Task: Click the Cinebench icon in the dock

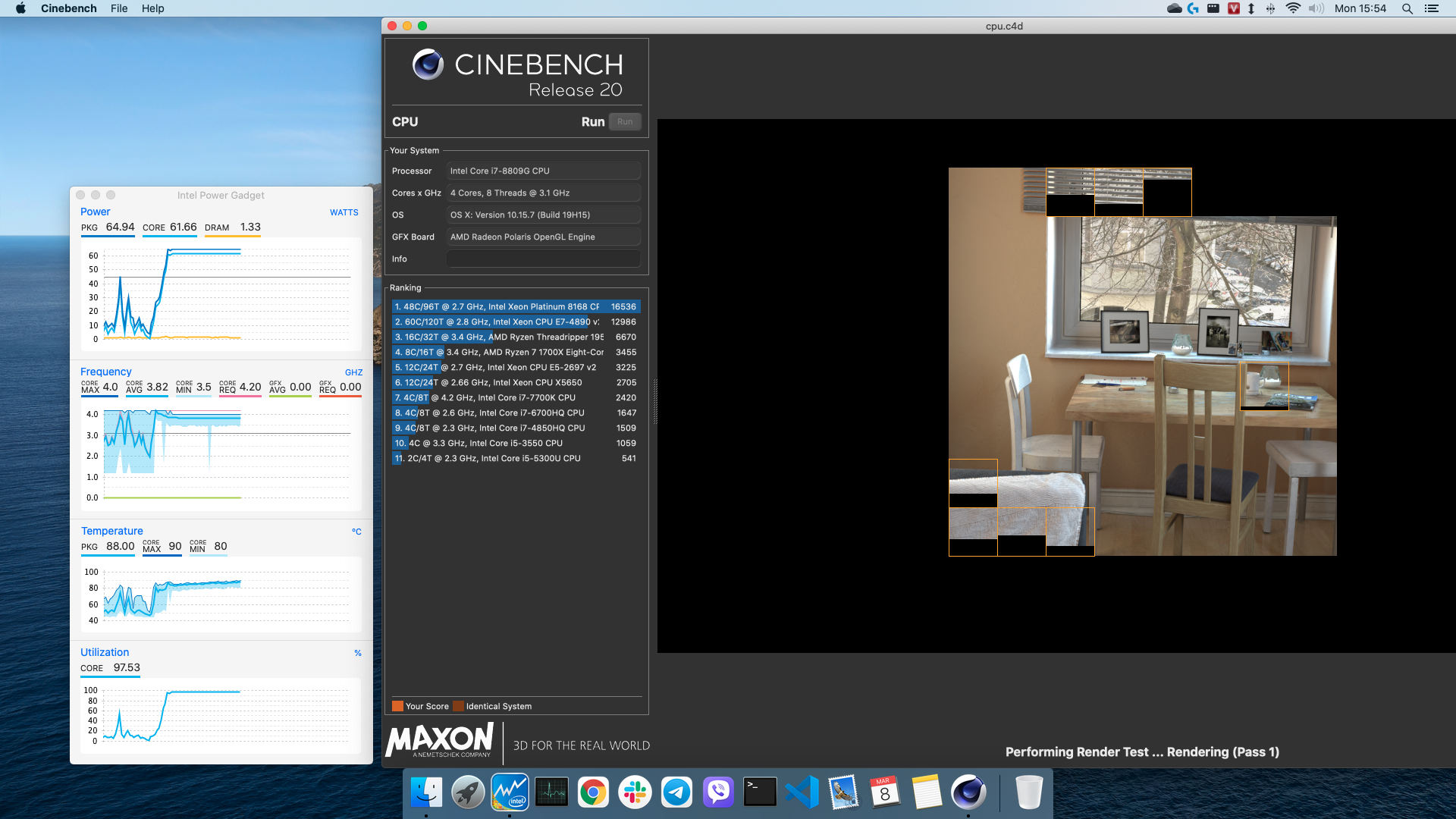Action: [968, 792]
